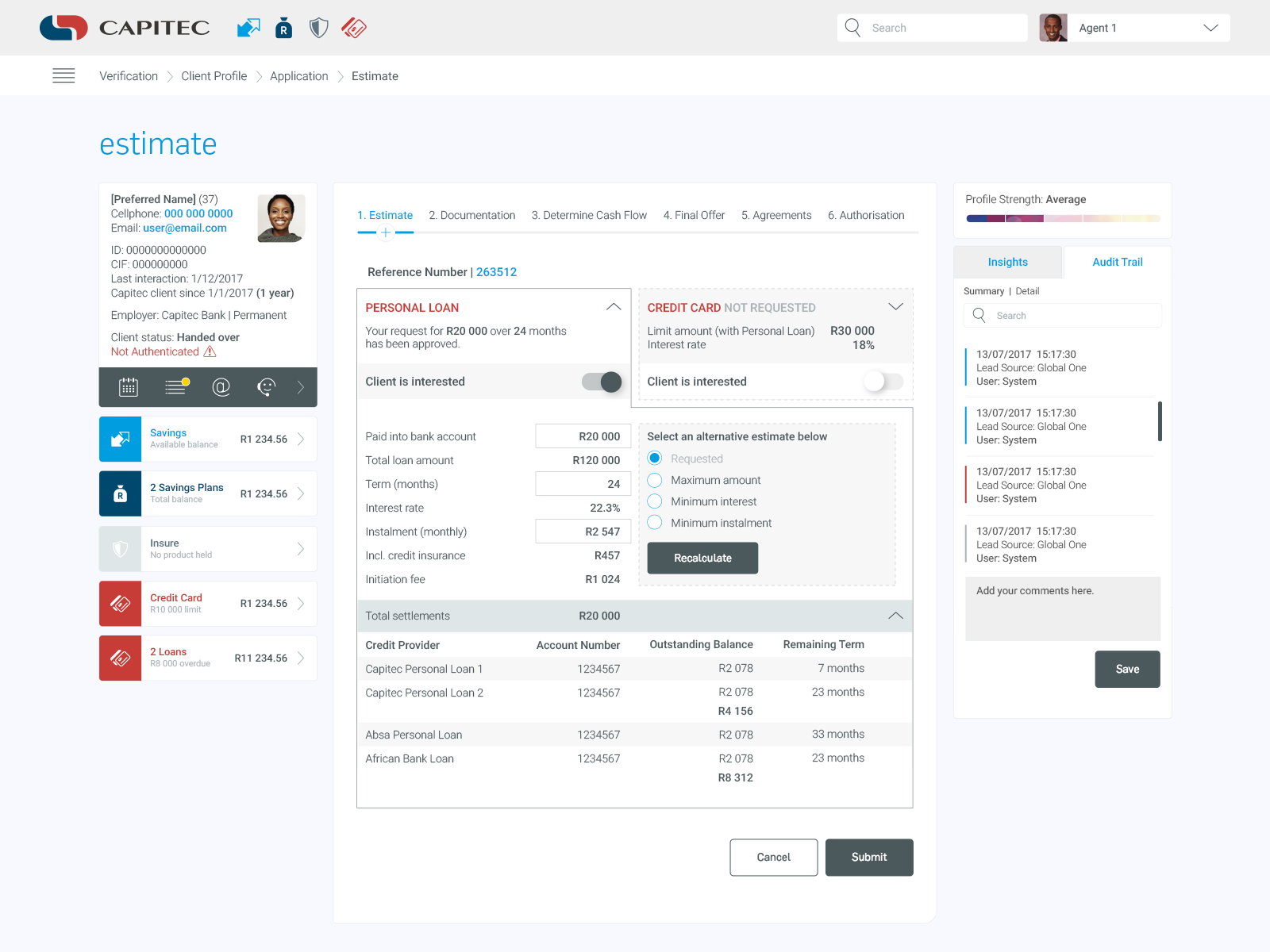Image resolution: width=1270 pixels, height=952 pixels.
Task: Expand client toolbar with right chevron
Action: coord(301,387)
